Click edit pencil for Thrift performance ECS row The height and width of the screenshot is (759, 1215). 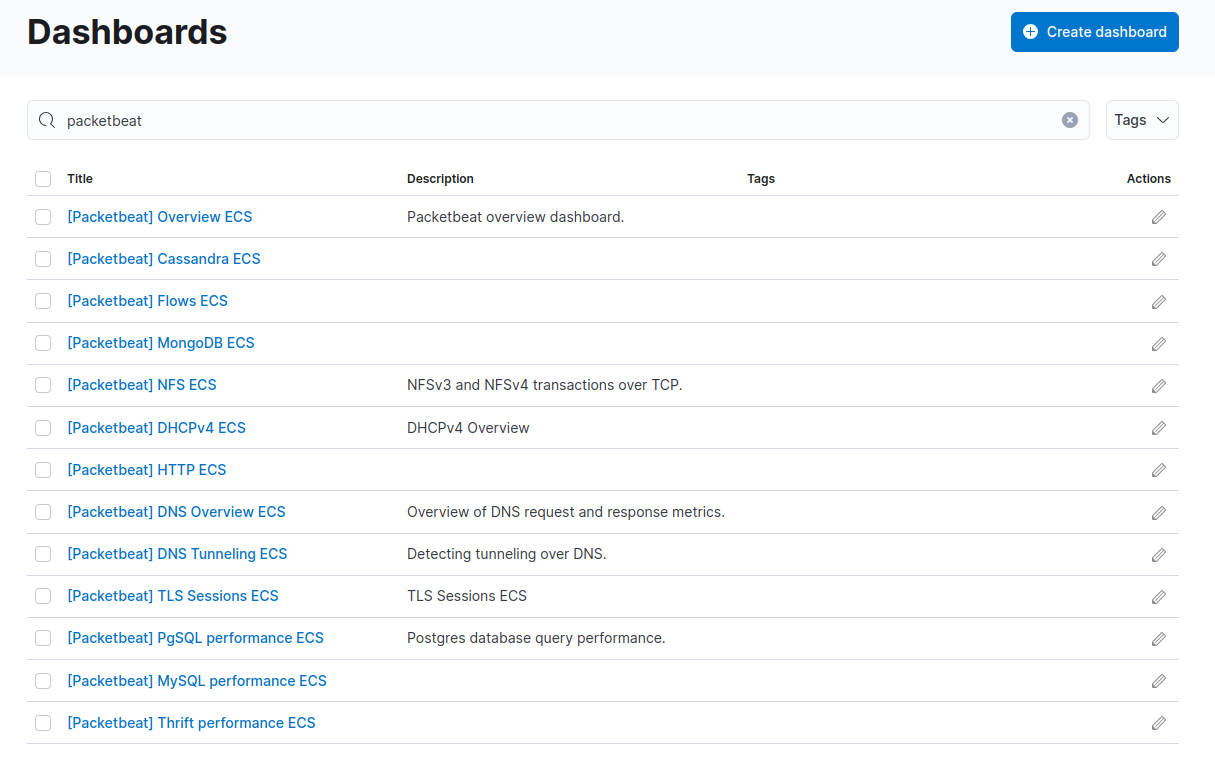(x=1159, y=723)
